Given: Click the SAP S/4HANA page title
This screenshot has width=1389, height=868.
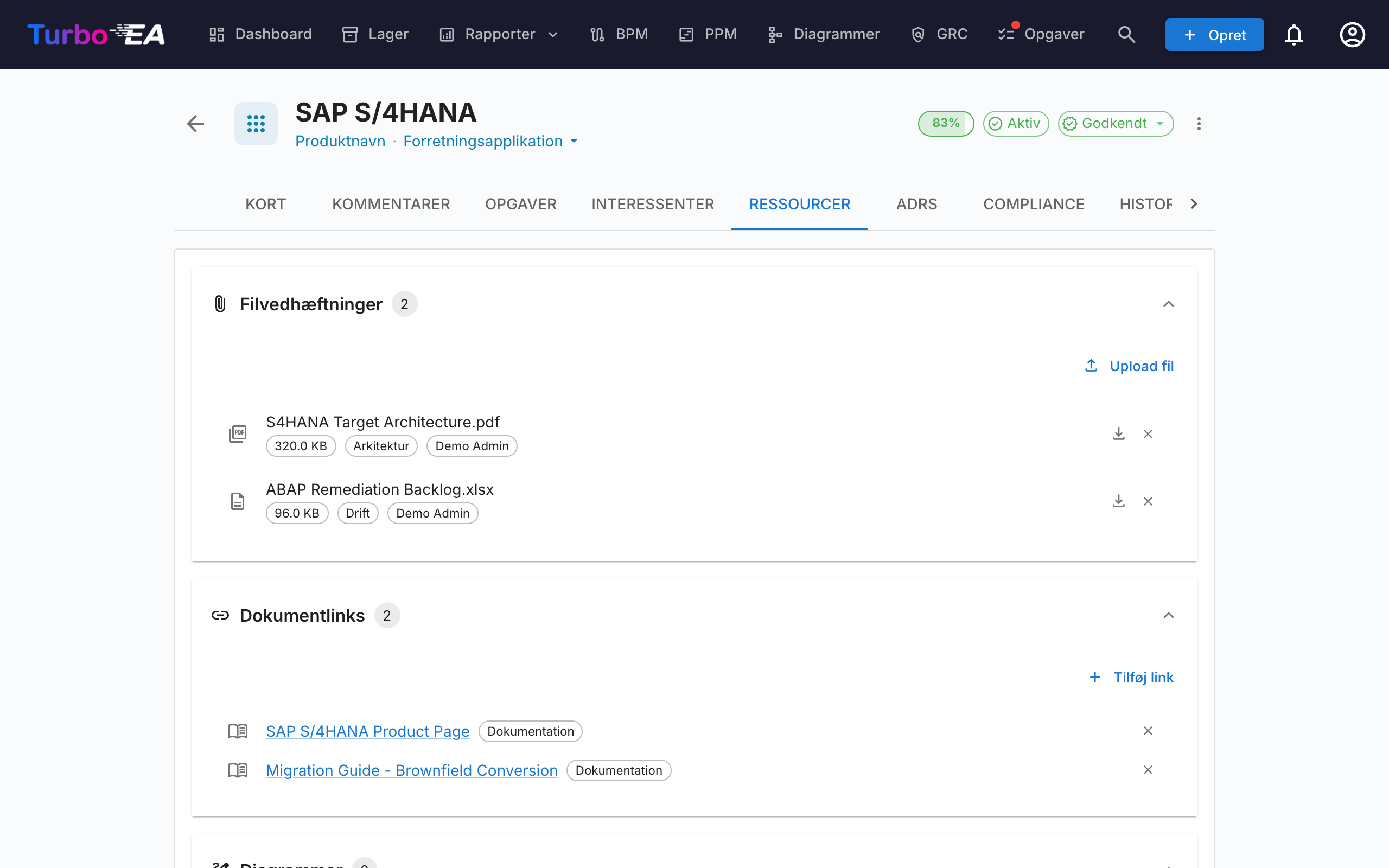Looking at the screenshot, I should 386,112.
